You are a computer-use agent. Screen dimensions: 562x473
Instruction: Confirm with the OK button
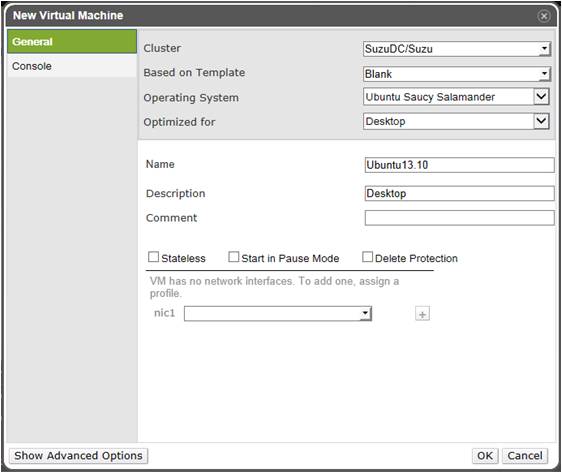click(x=485, y=456)
